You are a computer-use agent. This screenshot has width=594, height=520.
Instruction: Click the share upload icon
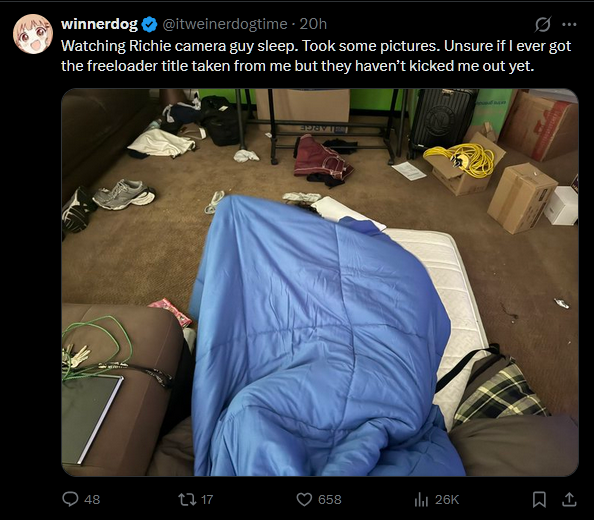[569, 500]
